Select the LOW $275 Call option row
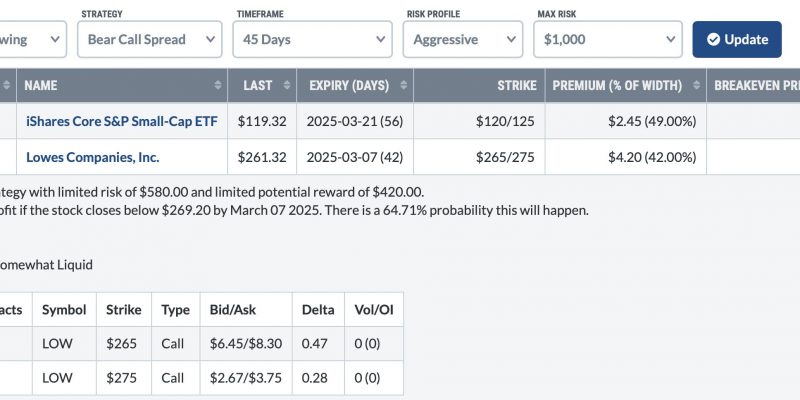Screen dimensions: 800x400 (x=202, y=378)
